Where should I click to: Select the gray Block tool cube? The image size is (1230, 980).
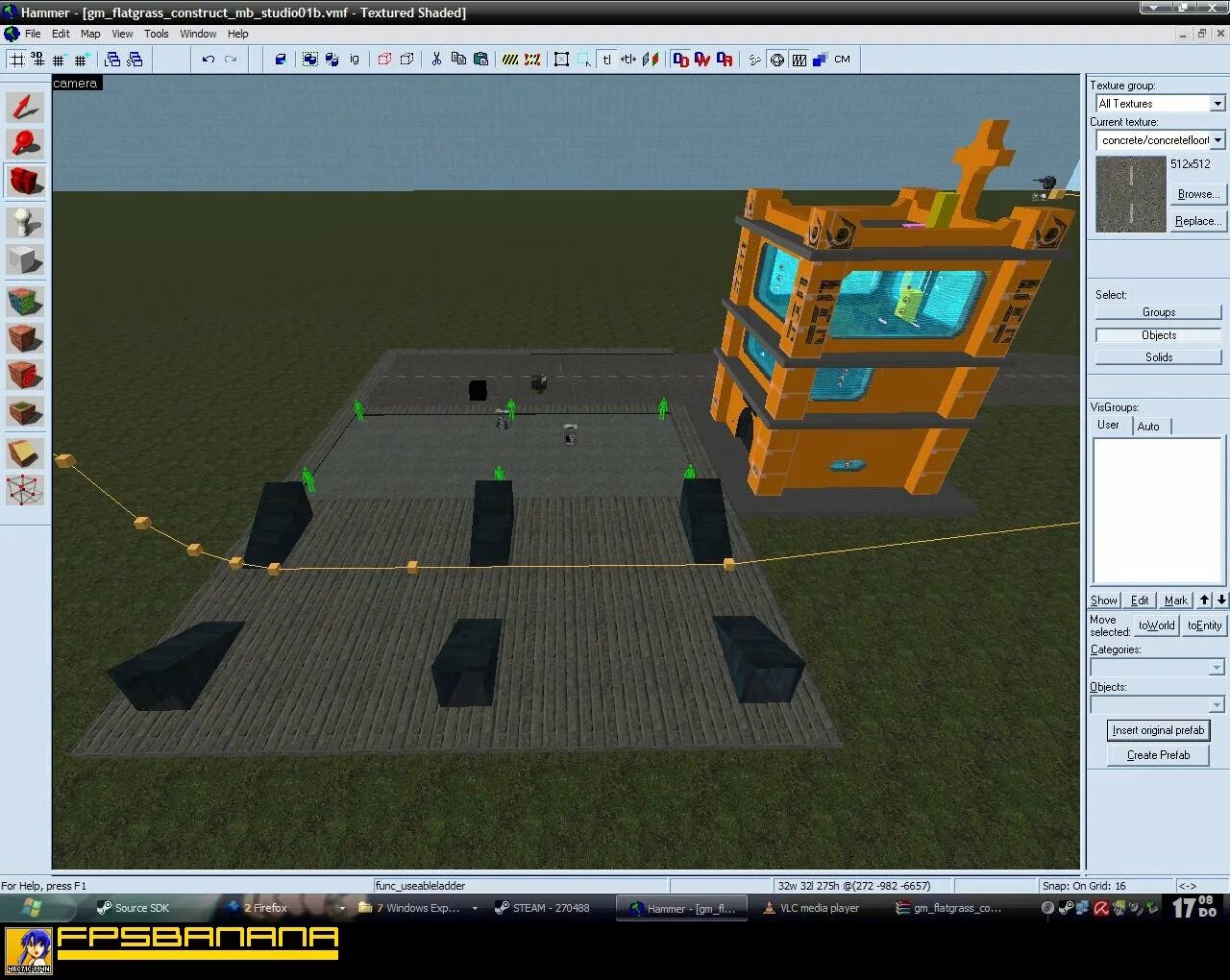[x=25, y=260]
